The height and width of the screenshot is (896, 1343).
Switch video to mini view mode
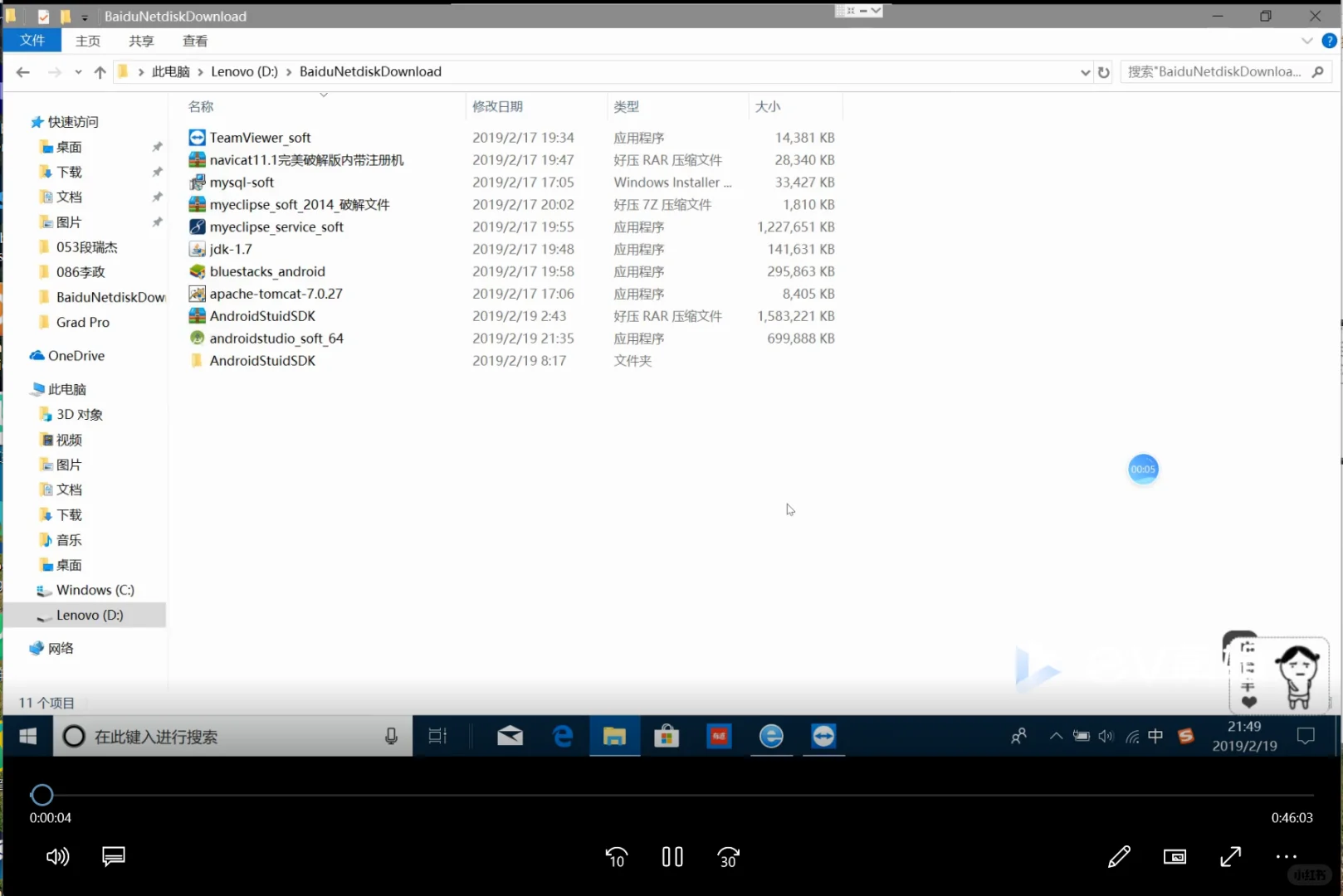[1175, 857]
